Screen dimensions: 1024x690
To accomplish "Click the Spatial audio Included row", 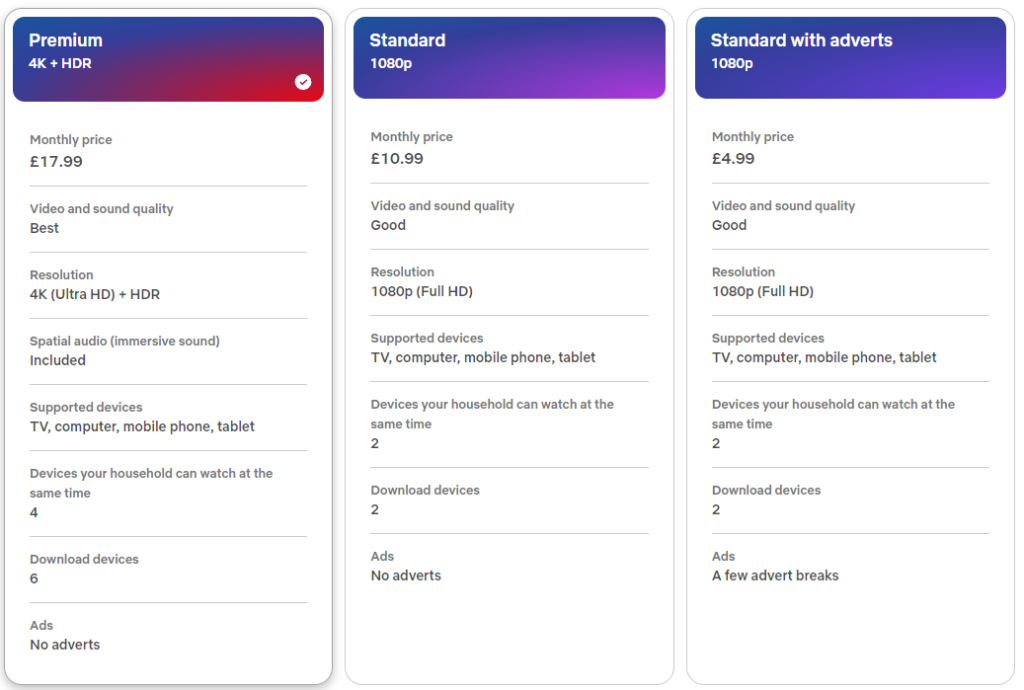I will tap(58, 360).
